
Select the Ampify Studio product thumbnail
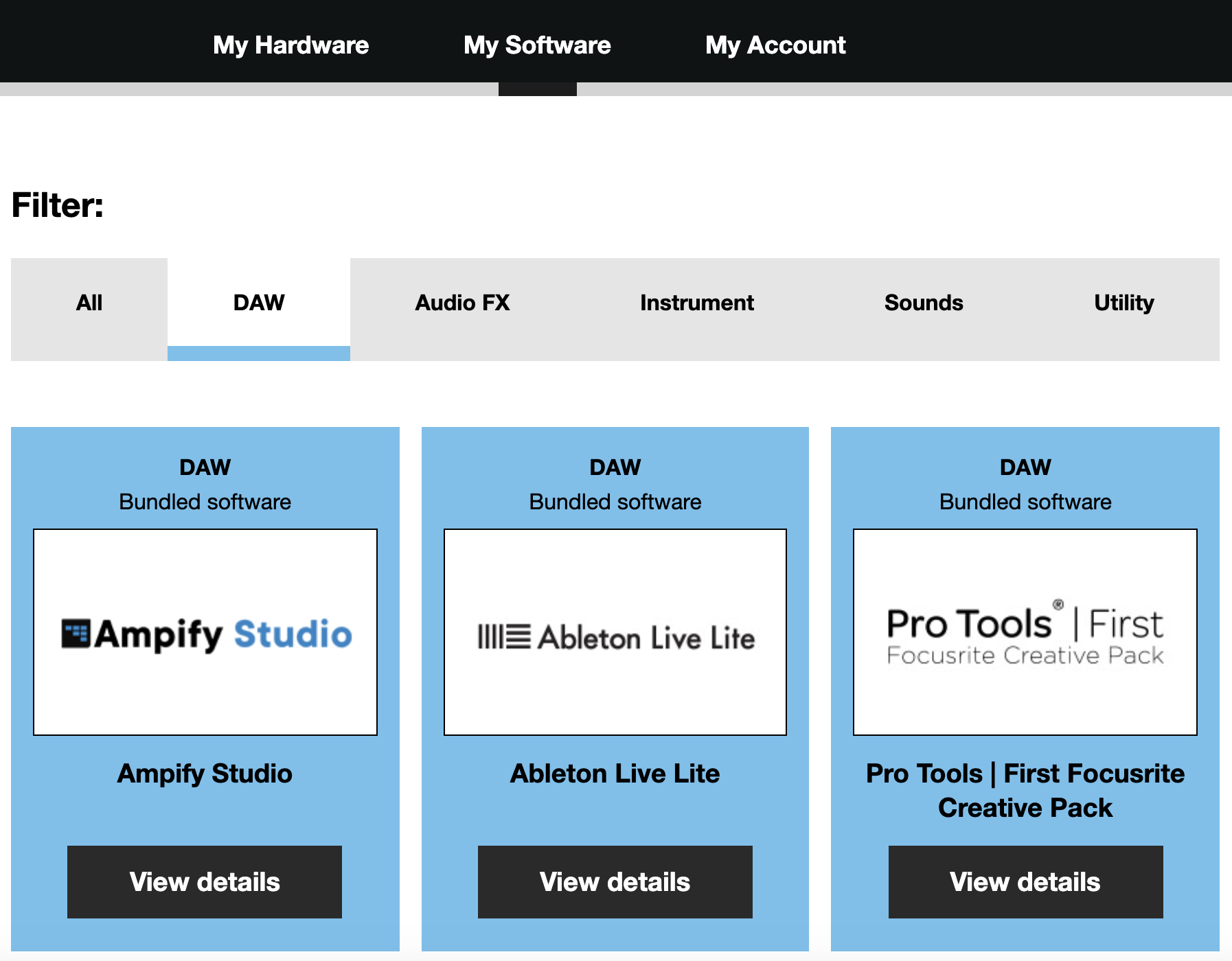click(205, 632)
